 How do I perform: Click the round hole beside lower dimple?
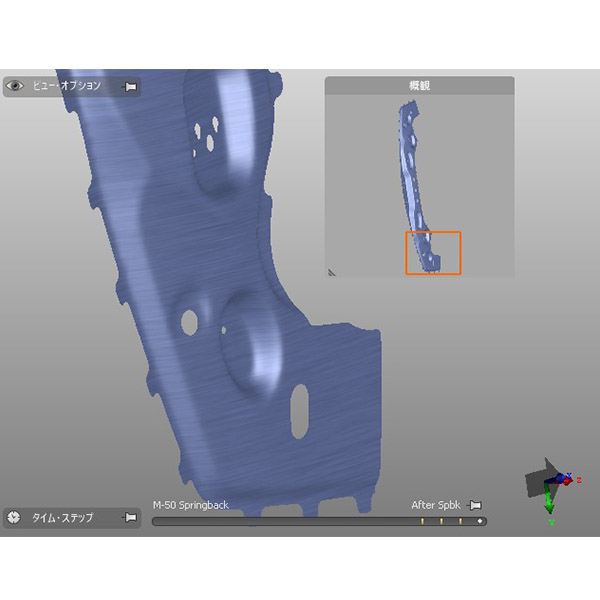pyautogui.click(x=189, y=323)
